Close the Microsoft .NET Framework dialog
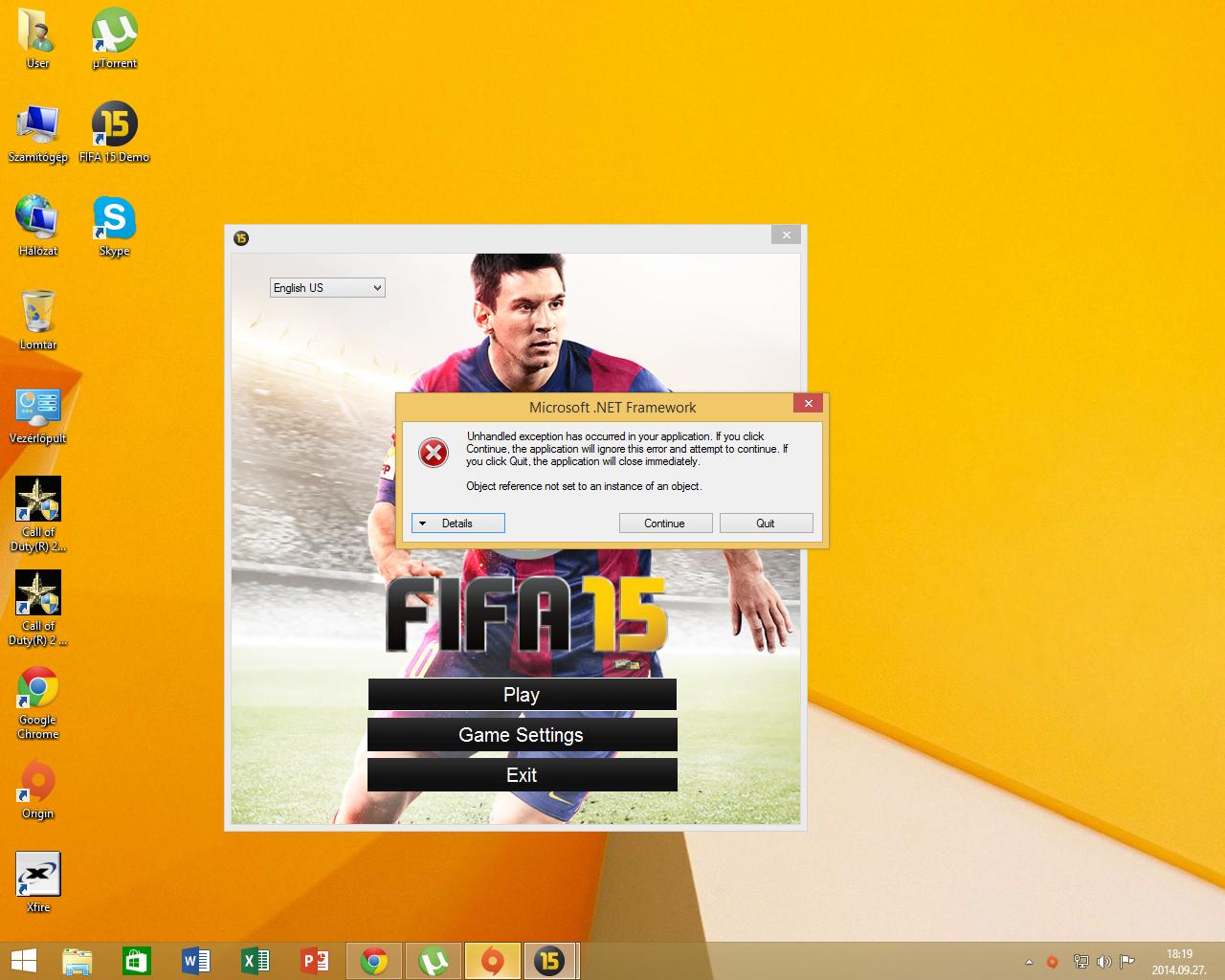 (808, 404)
